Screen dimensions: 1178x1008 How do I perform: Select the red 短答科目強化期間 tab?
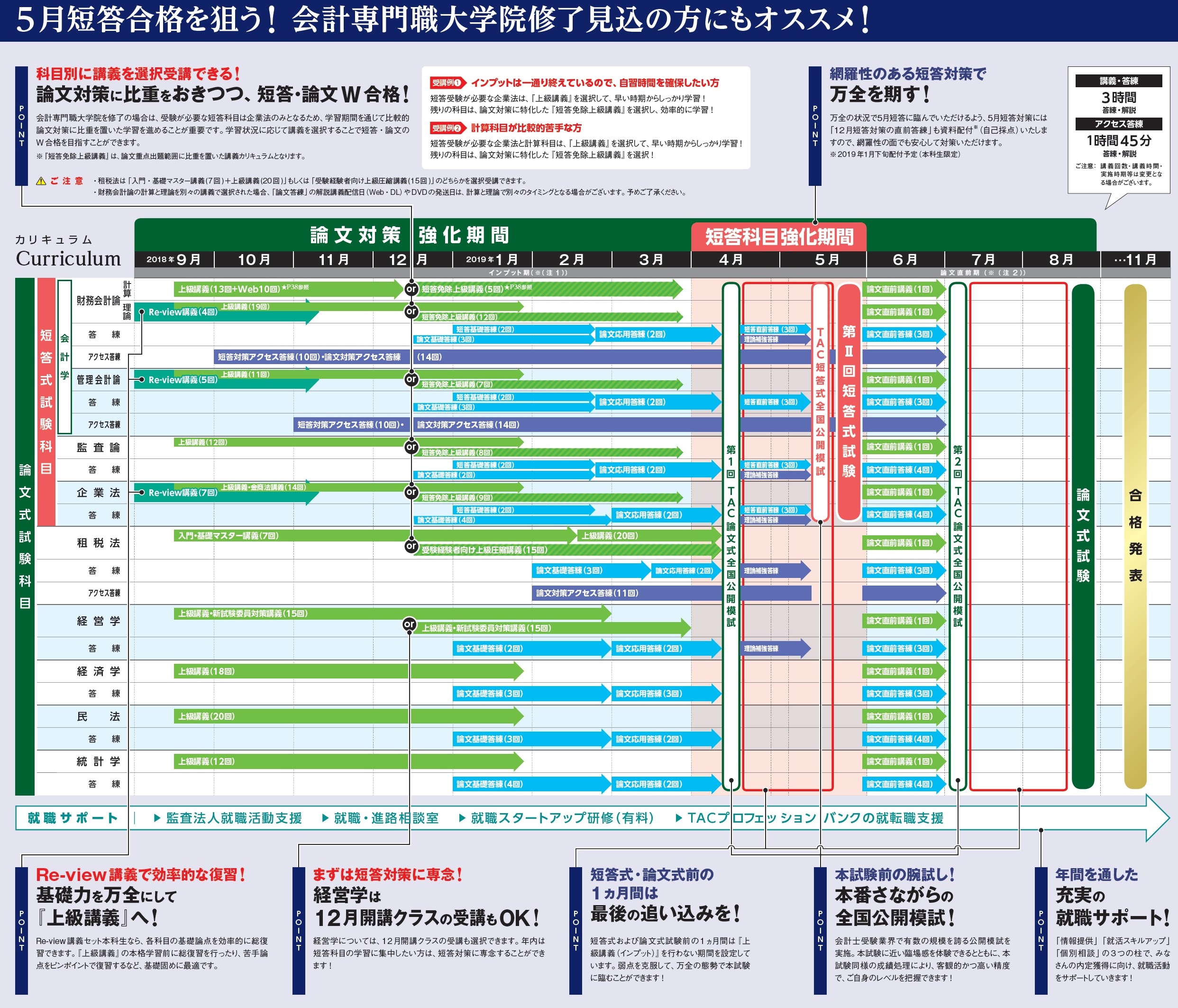point(778,237)
